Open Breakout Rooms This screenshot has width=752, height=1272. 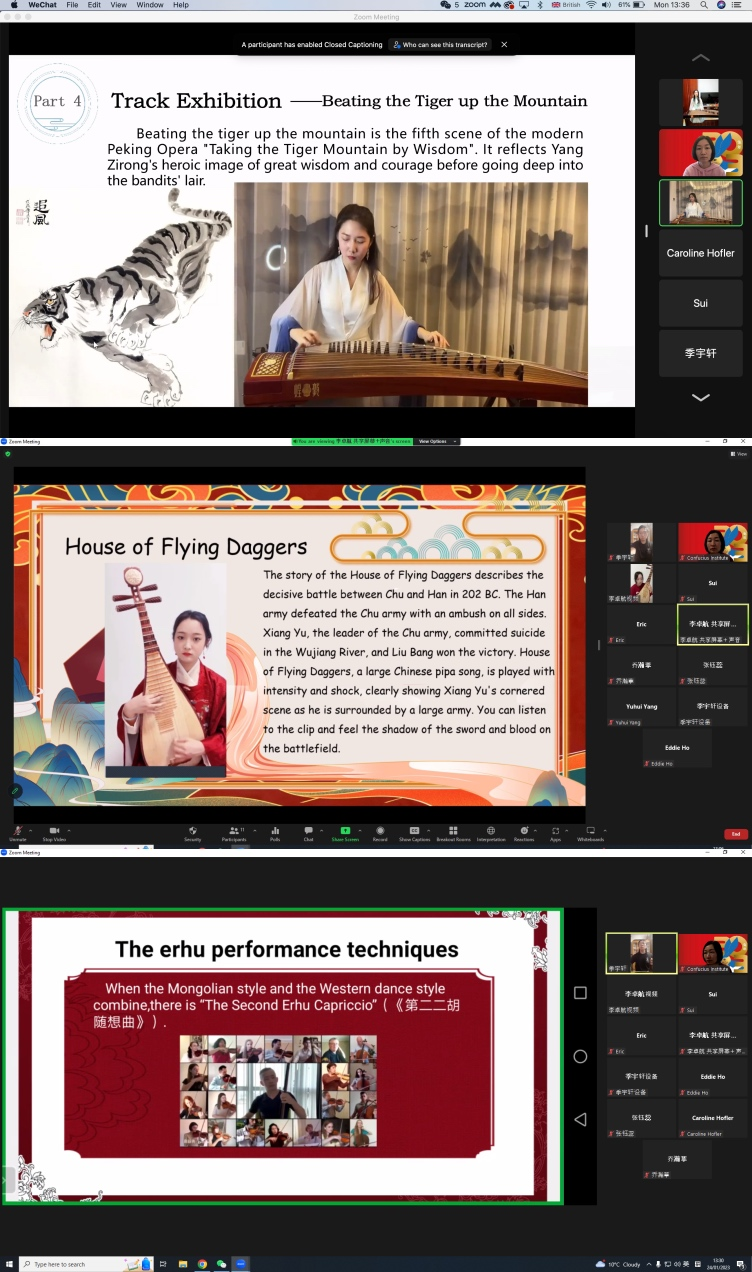453,831
